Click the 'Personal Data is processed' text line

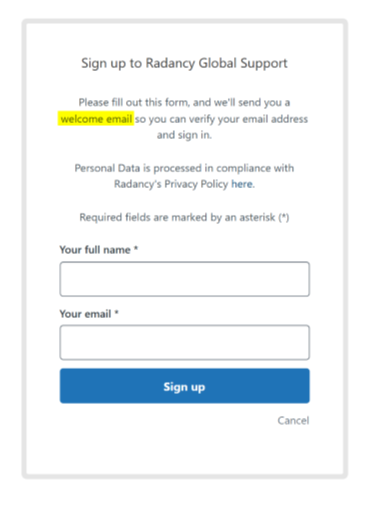[184, 168]
